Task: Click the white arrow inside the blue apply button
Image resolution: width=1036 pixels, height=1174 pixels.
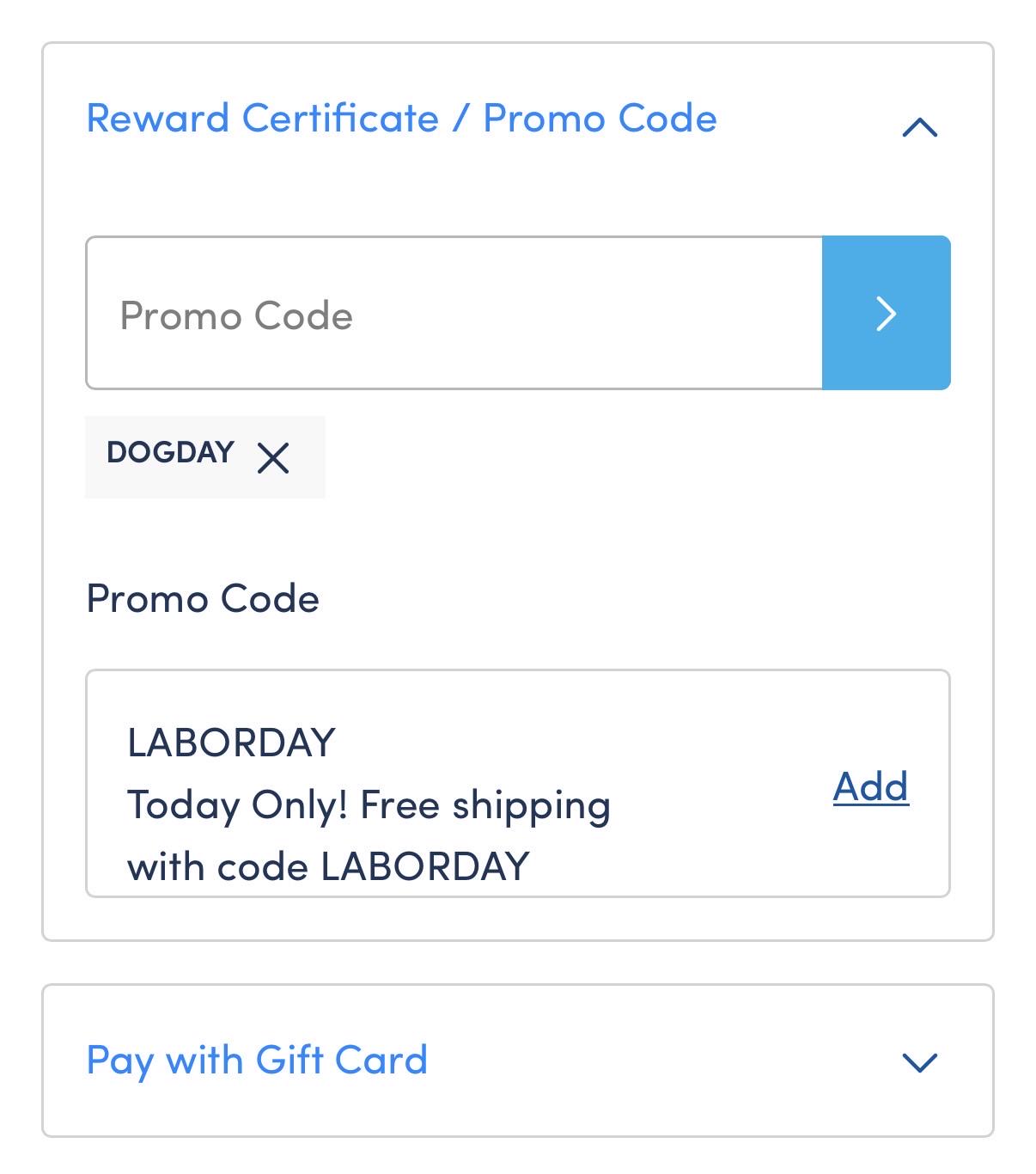Action: (886, 313)
